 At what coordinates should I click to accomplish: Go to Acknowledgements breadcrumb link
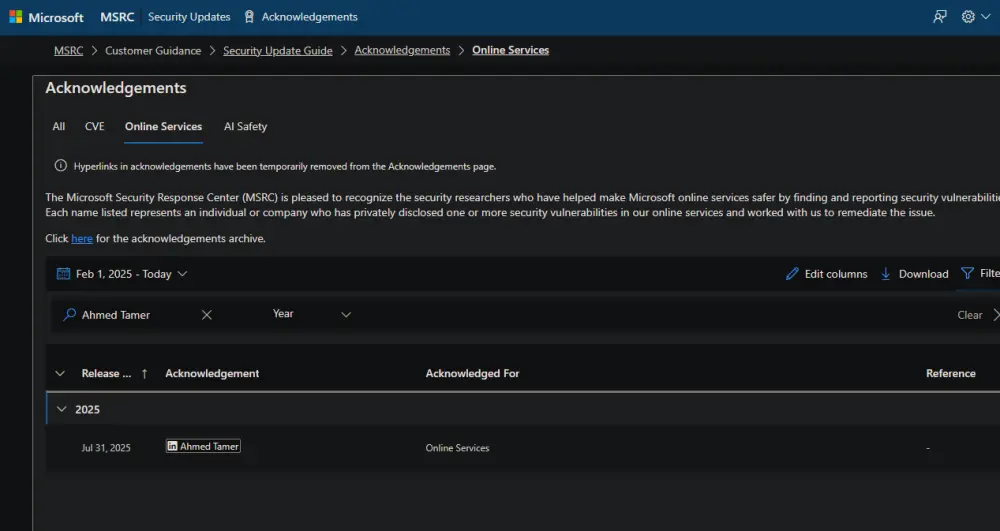pos(402,50)
